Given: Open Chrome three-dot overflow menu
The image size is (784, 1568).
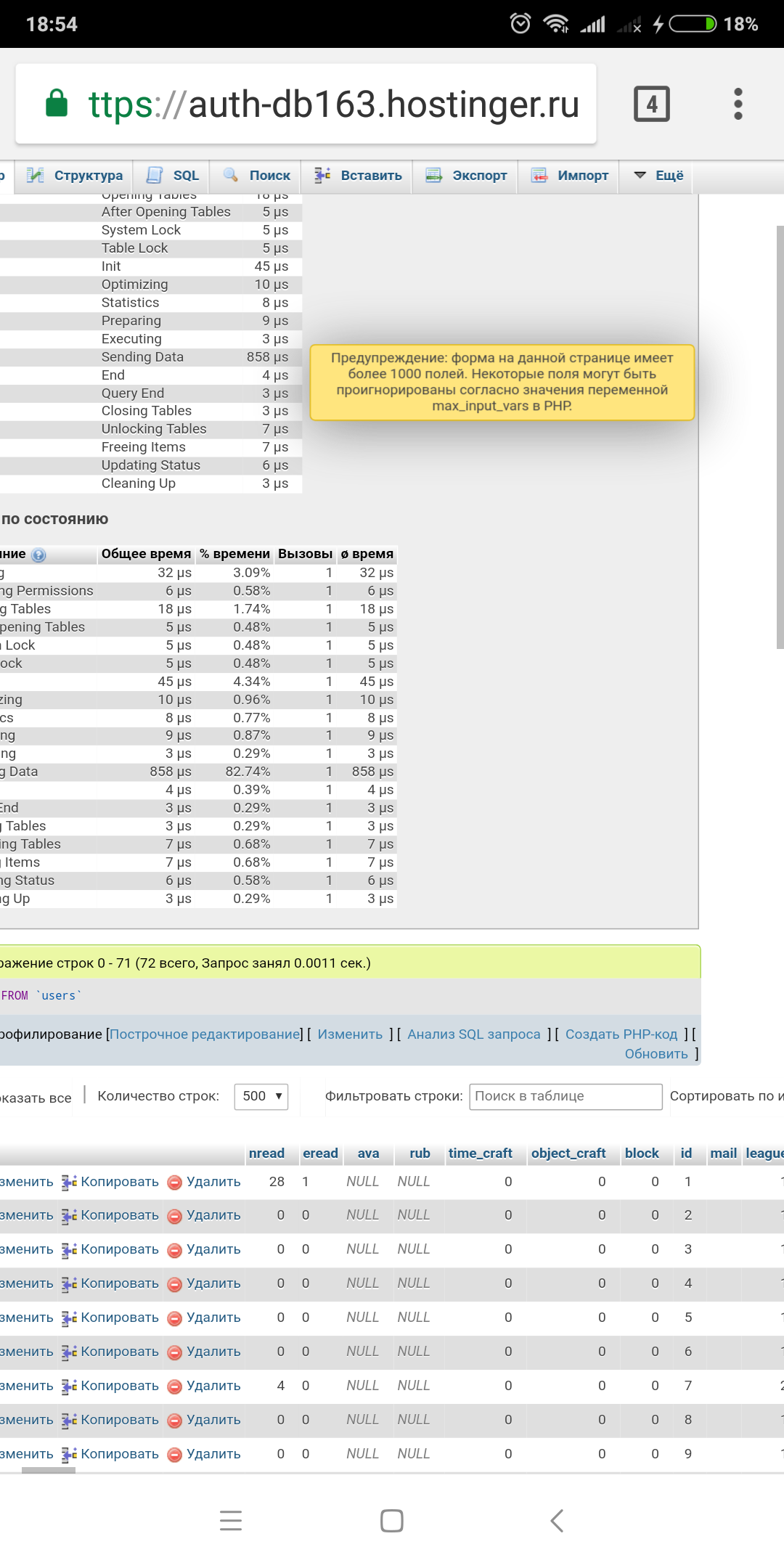Looking at the screenshot, I should 738,104.
